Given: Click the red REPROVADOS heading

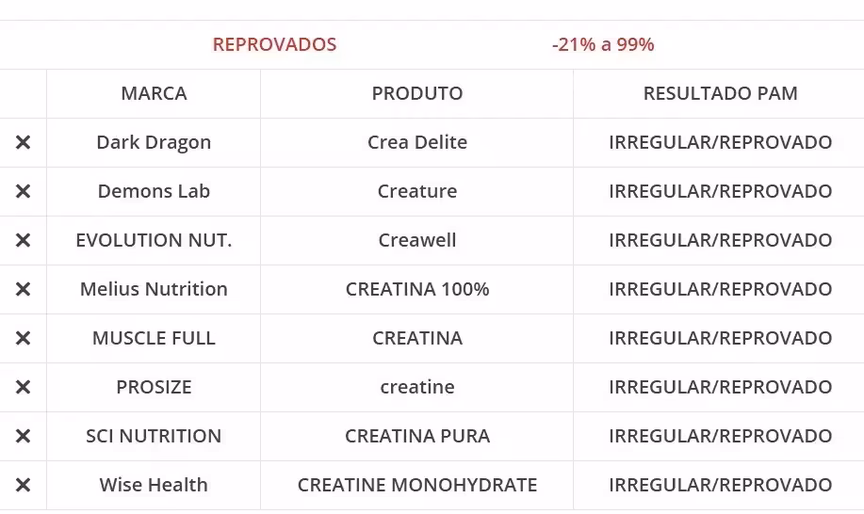Looking at the screenshot, I should [275, 45].
